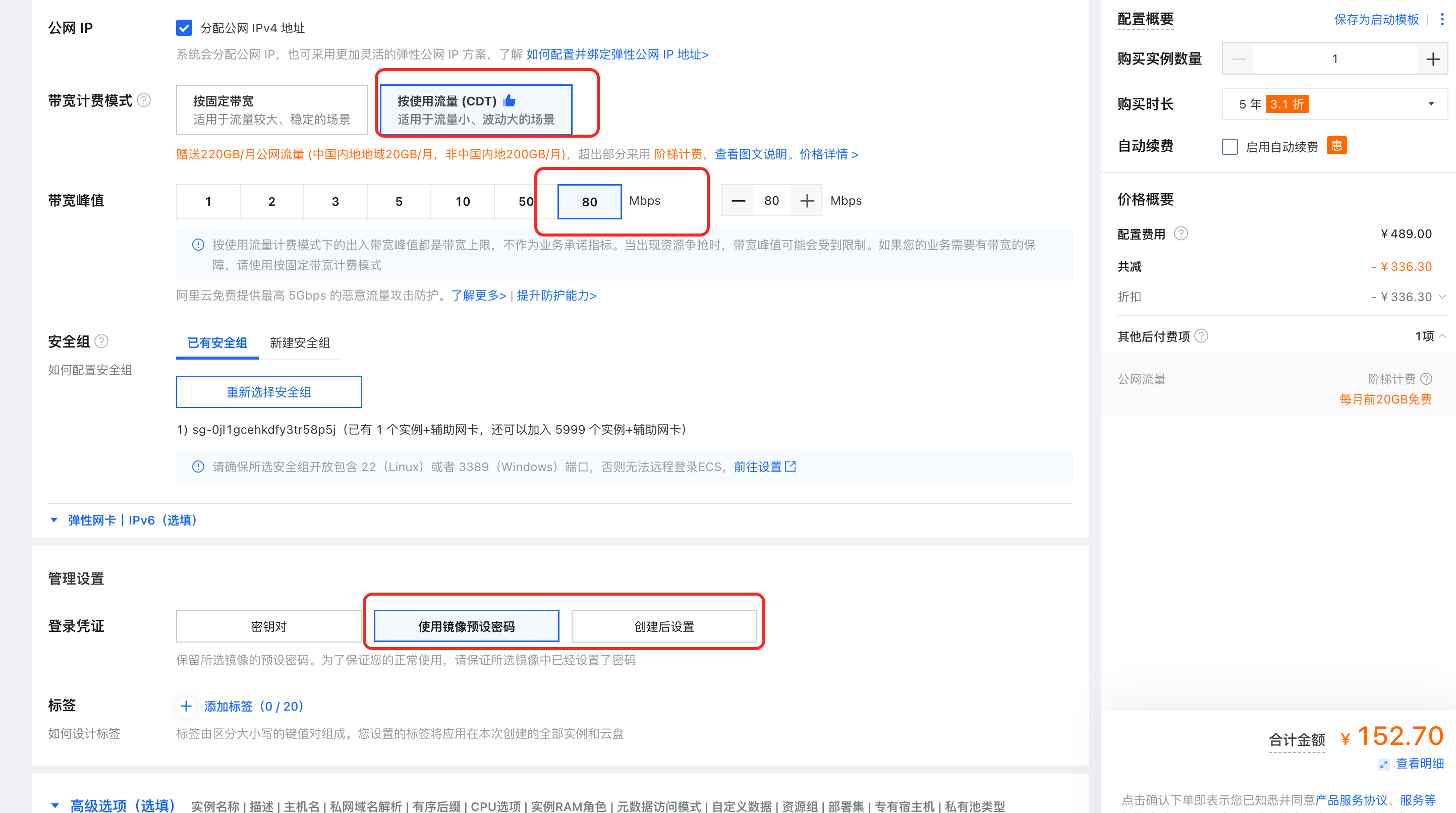The height and width of the screenshot is (813, 1456).
Task: Switch to the 已有安全组 tab
Action: point(217,342)
